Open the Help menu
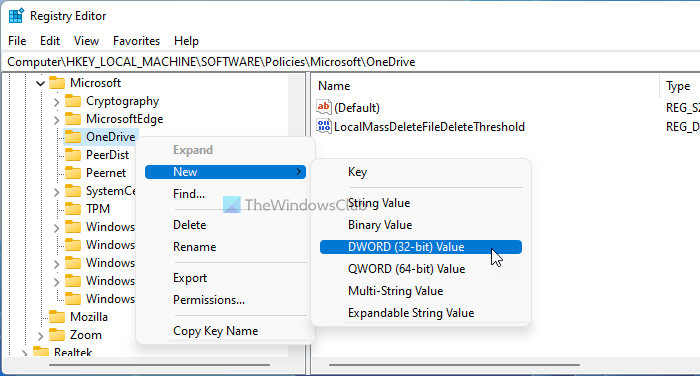This screenshot has width=700, height=376. click(186, 41)
